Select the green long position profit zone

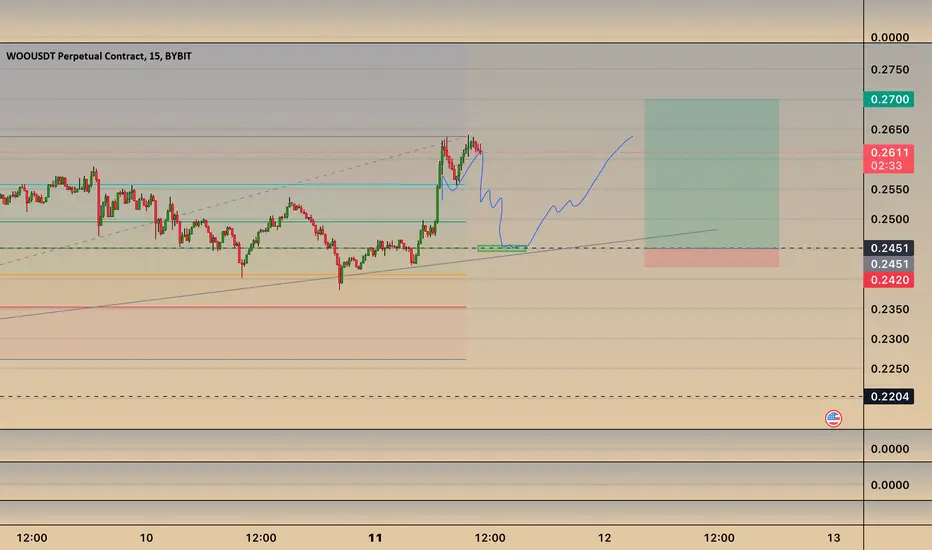pyautogui.click(x=711, y=174)
